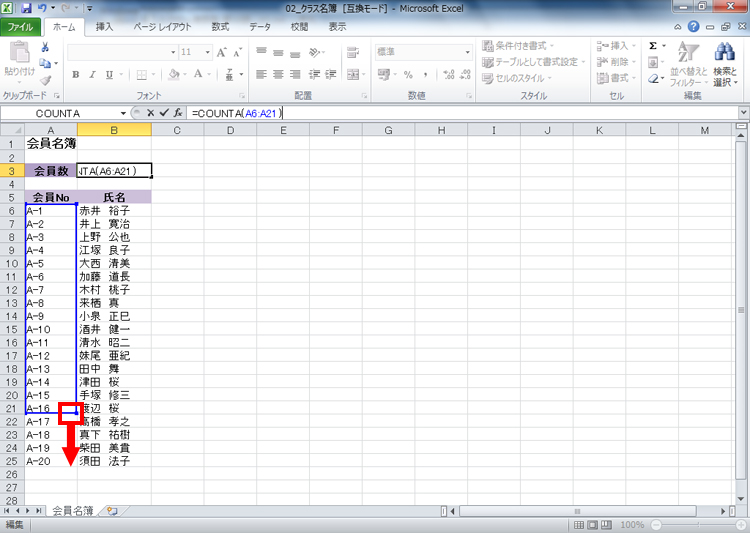
Task: Click the Save icon in quick access toolbar
Action: (26, 8)
